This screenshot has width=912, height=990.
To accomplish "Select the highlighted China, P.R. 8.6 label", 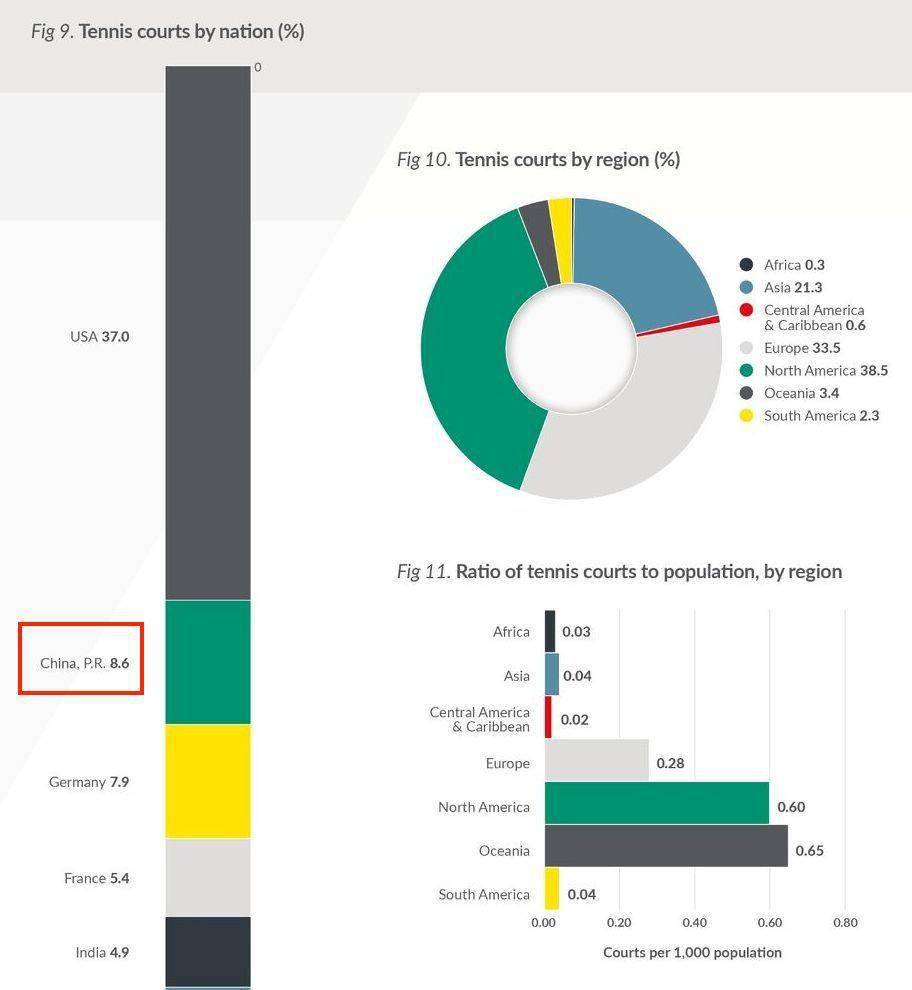I will tap(85, 663).
